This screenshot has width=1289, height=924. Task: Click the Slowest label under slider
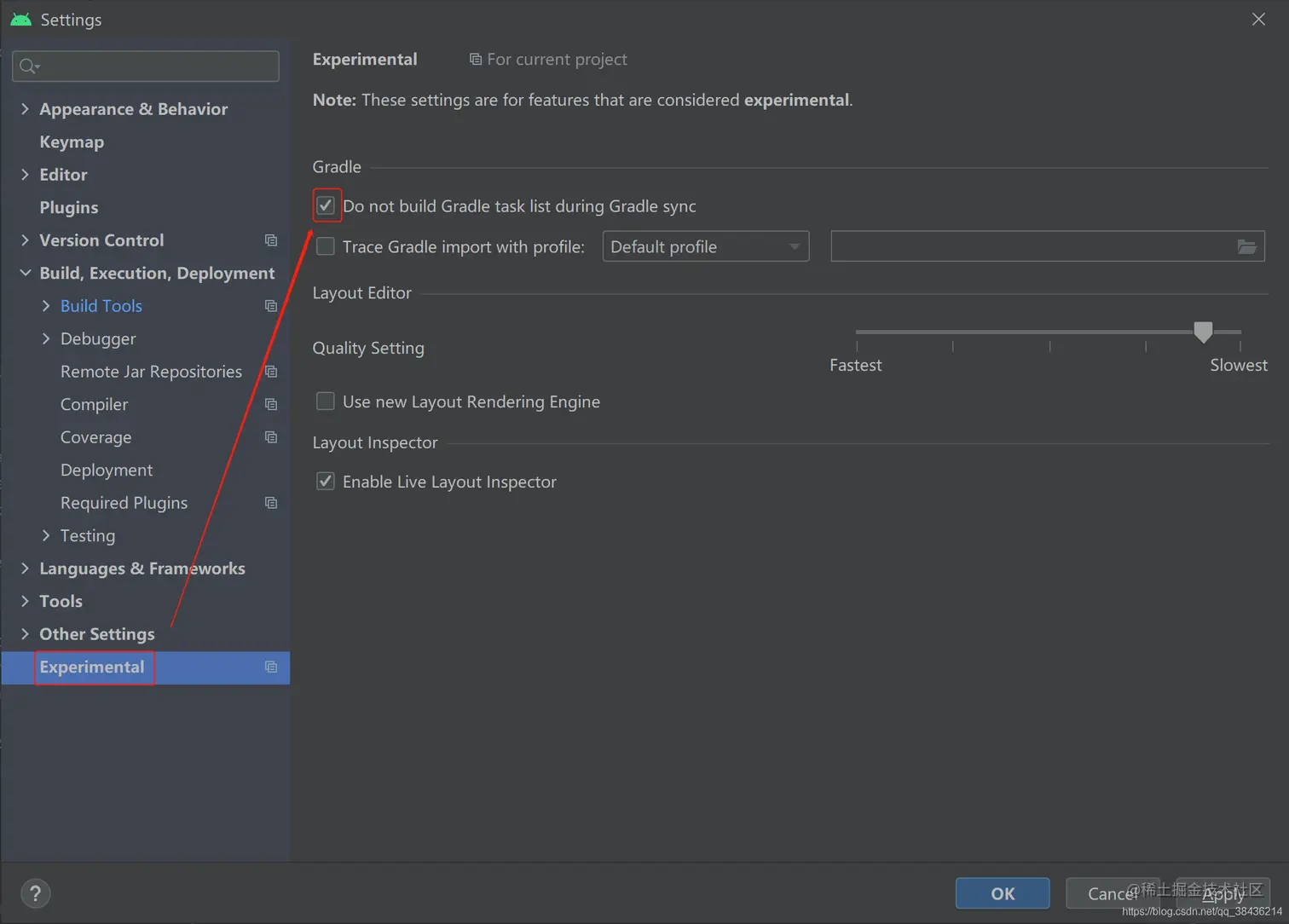1239,365
